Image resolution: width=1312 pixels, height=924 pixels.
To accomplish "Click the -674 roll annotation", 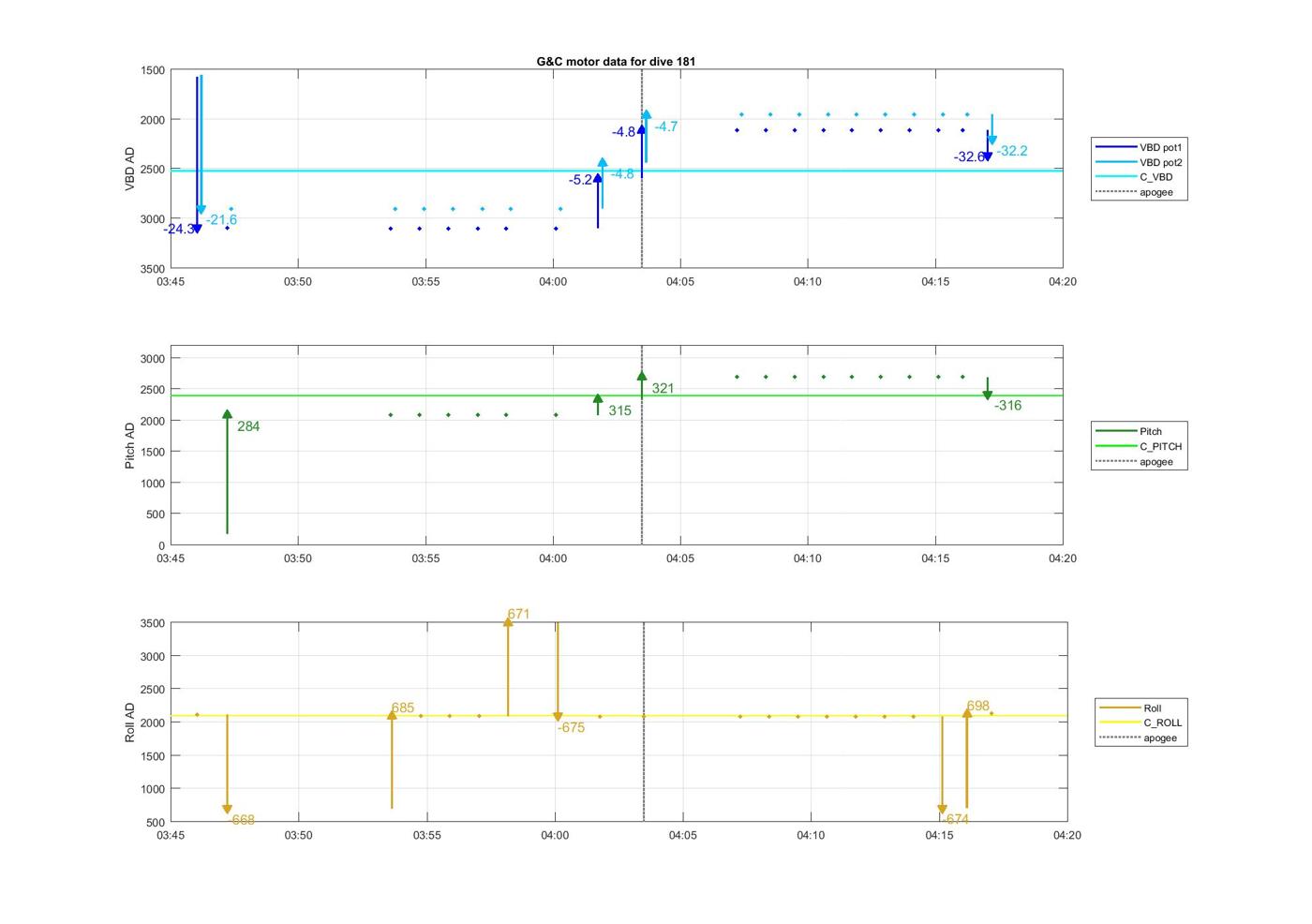I will tap(956, 820).
